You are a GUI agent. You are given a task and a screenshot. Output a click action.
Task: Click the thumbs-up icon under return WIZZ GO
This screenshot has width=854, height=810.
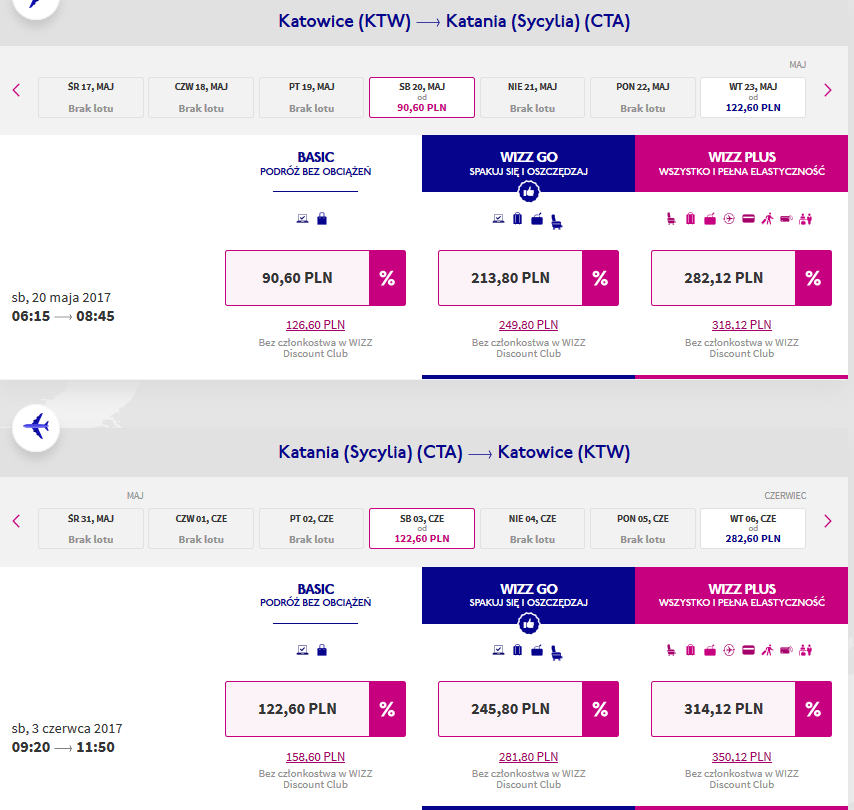click(528, 624)
